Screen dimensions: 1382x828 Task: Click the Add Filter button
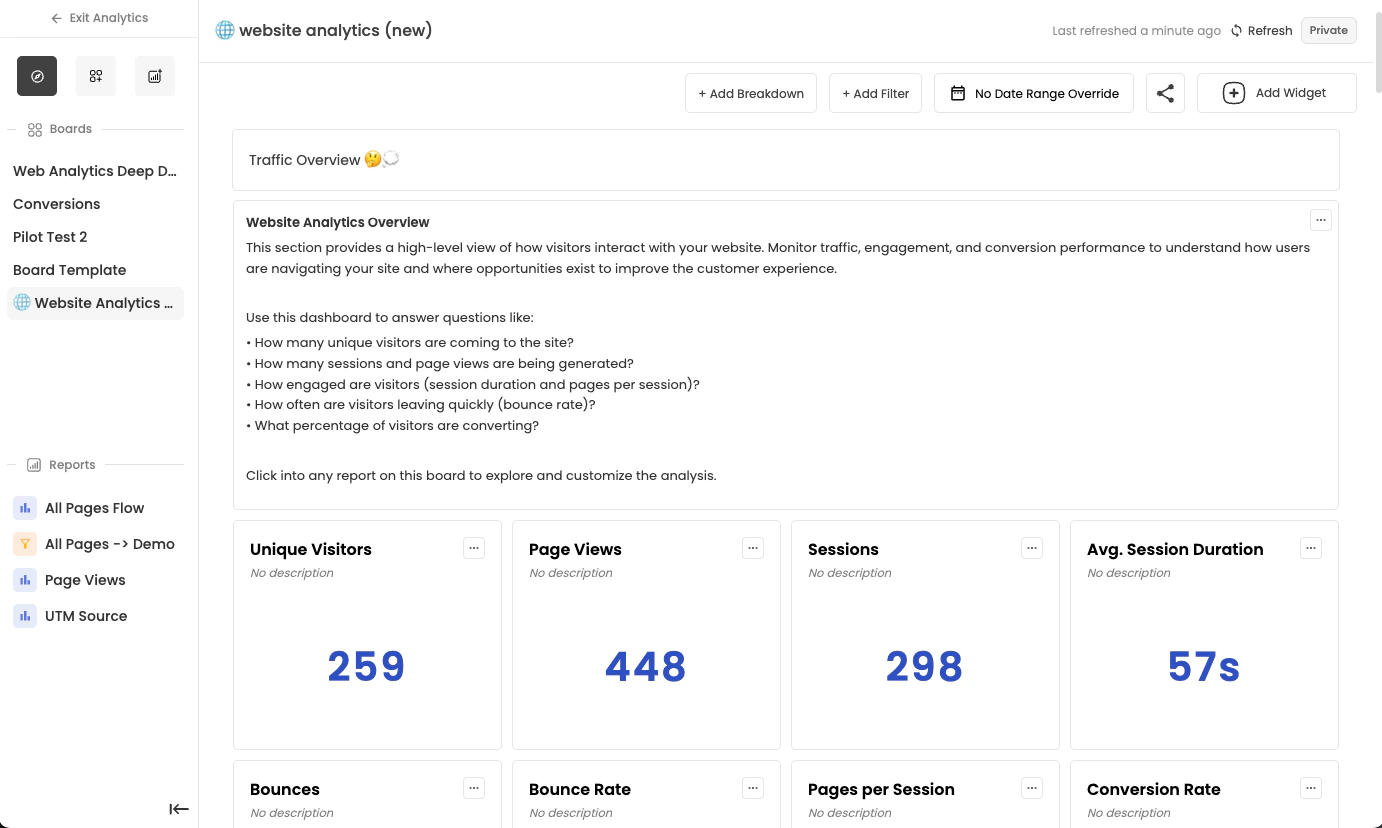875,93
